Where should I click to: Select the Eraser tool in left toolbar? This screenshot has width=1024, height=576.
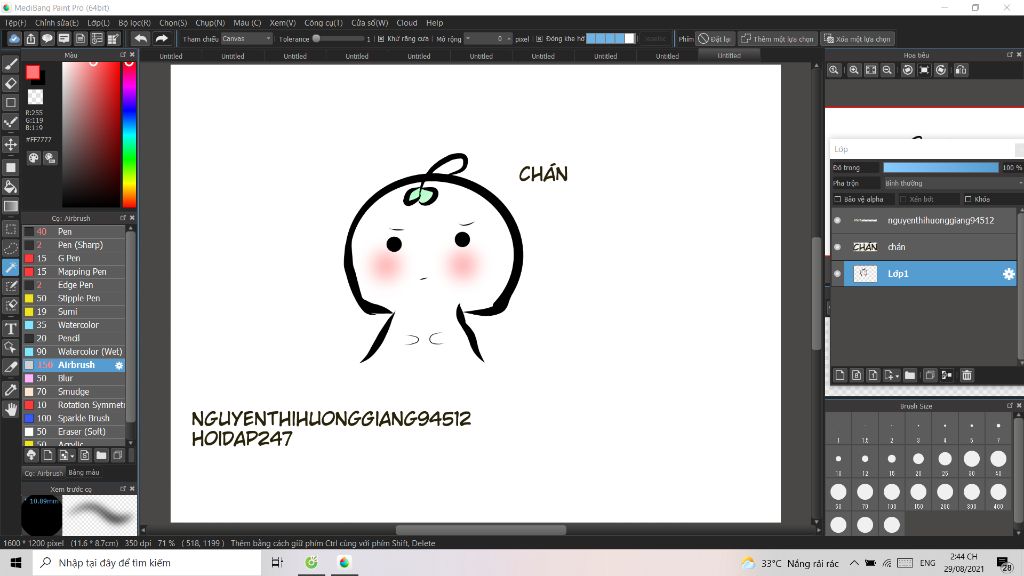10,84
